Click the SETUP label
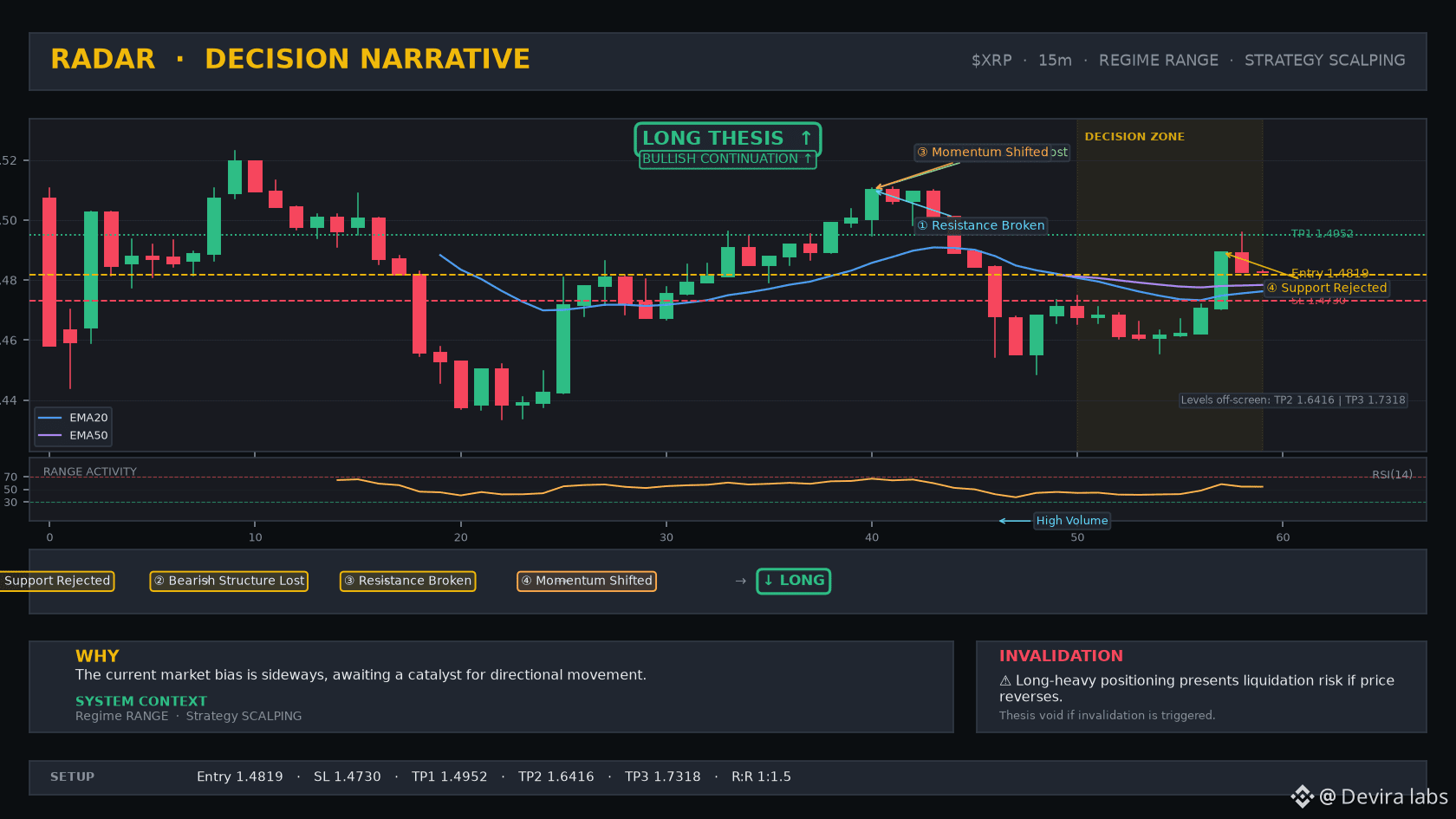The image size is (1456, 819). 72,777
